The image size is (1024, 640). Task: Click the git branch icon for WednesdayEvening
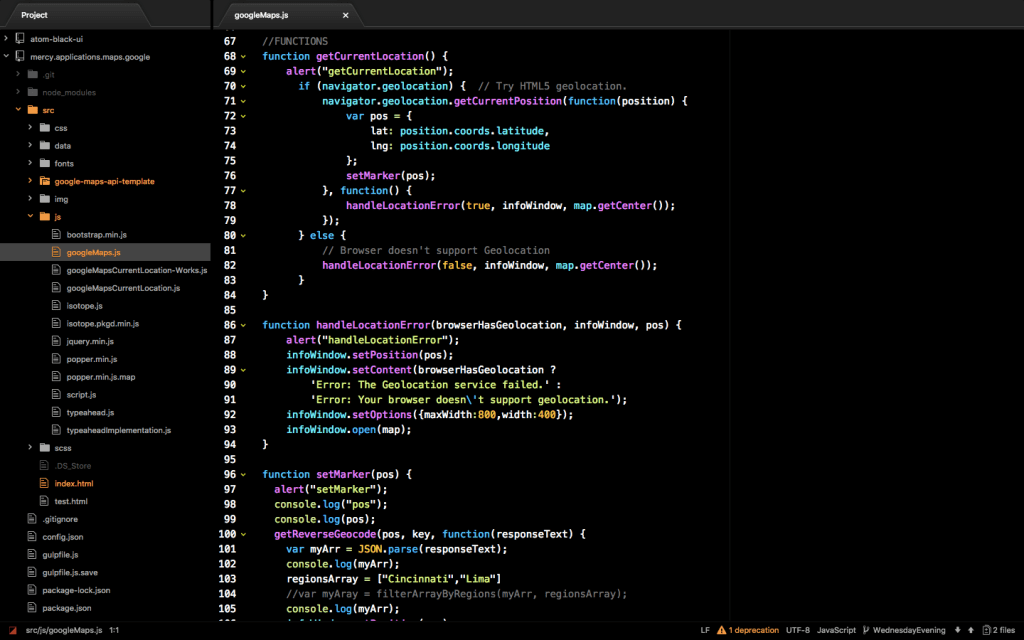(866, 630)
